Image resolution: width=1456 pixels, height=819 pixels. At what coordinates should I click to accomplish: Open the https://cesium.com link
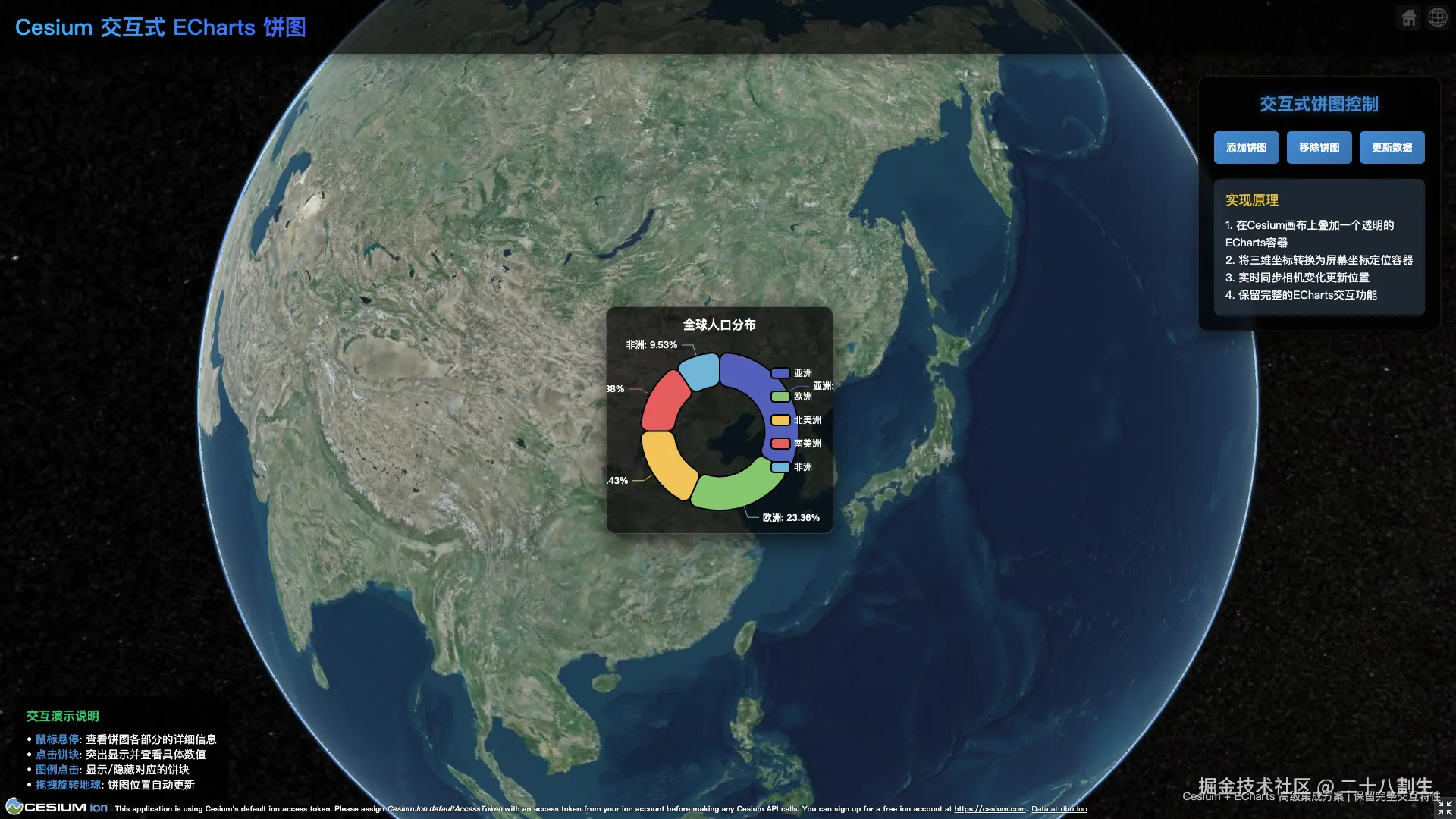point(990,809)
